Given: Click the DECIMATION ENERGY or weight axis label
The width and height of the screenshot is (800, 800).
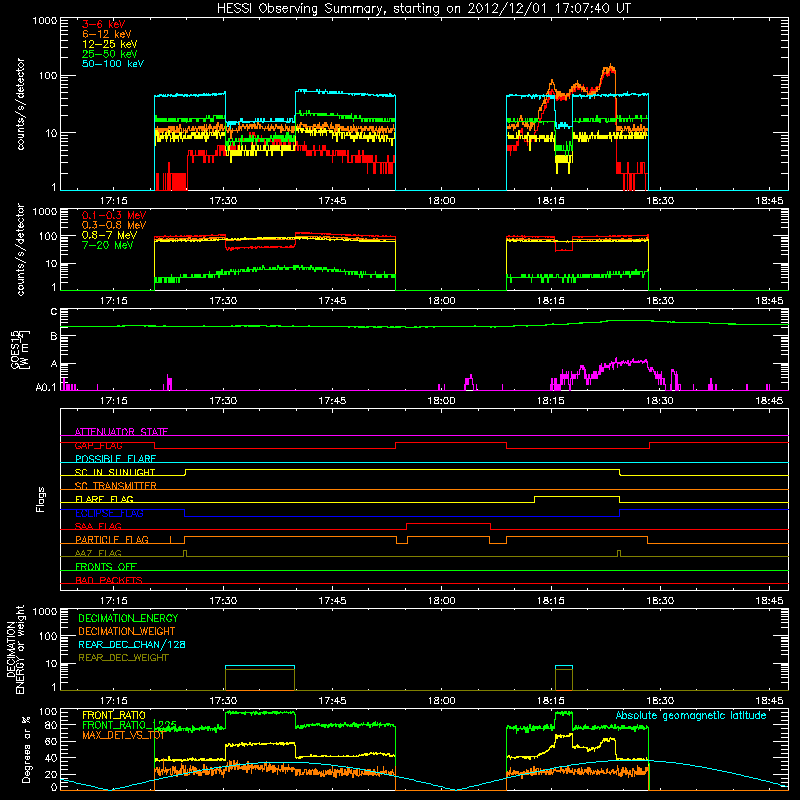Looking at the screenshot, I should [x=15, y=649].
